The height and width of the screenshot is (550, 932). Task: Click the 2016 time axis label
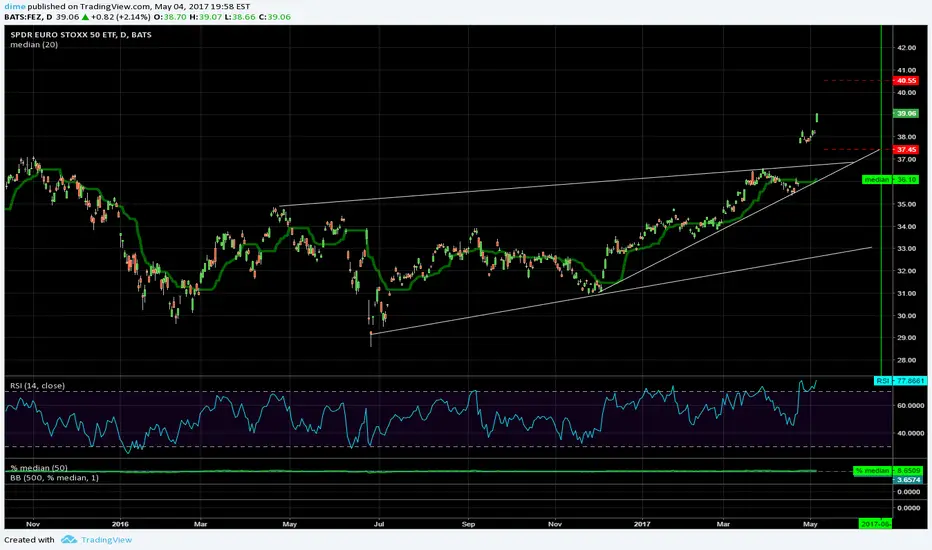coord(120,524)
